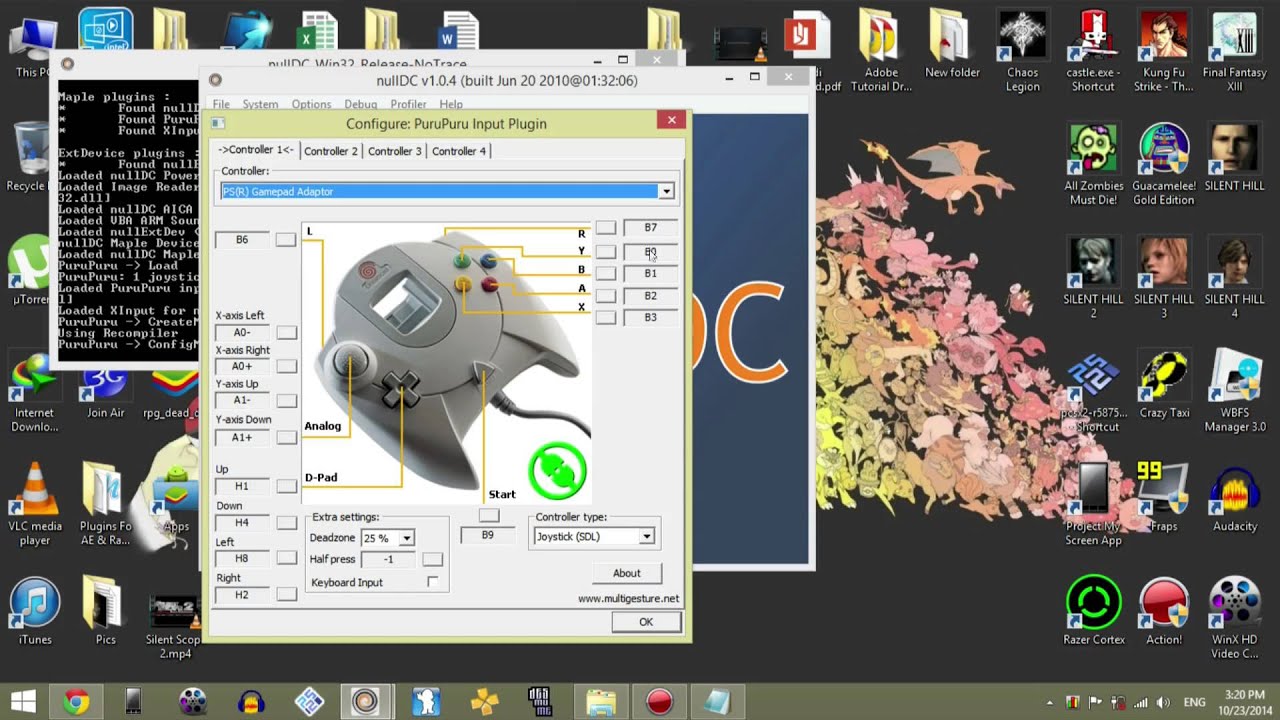Open the Audacity desktop icon
This screenshot has width=1280, height=720.
[x=1235, y=497]
